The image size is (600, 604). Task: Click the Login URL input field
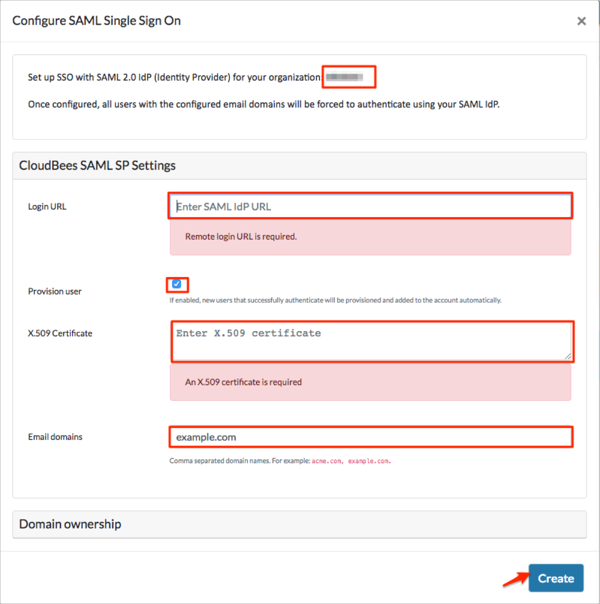tap(370, 207)
